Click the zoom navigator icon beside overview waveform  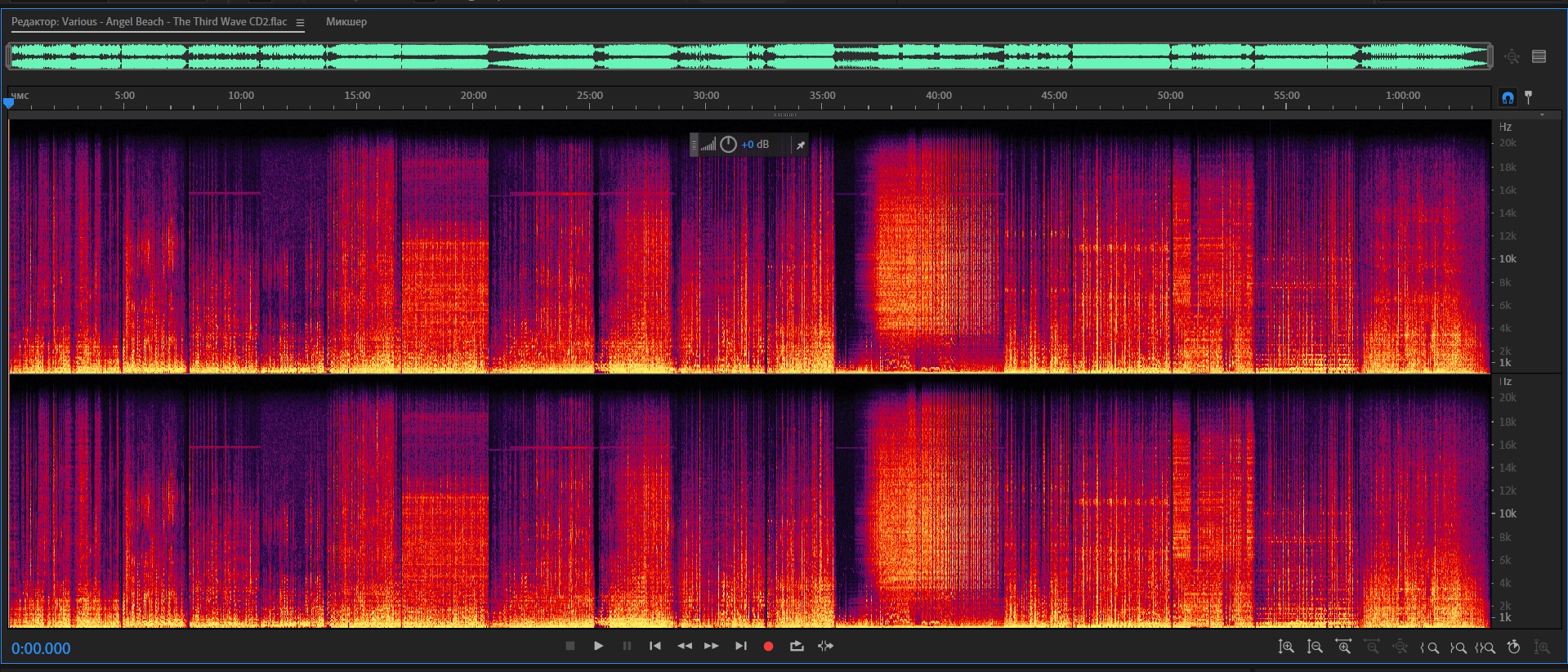(1512, 56)
